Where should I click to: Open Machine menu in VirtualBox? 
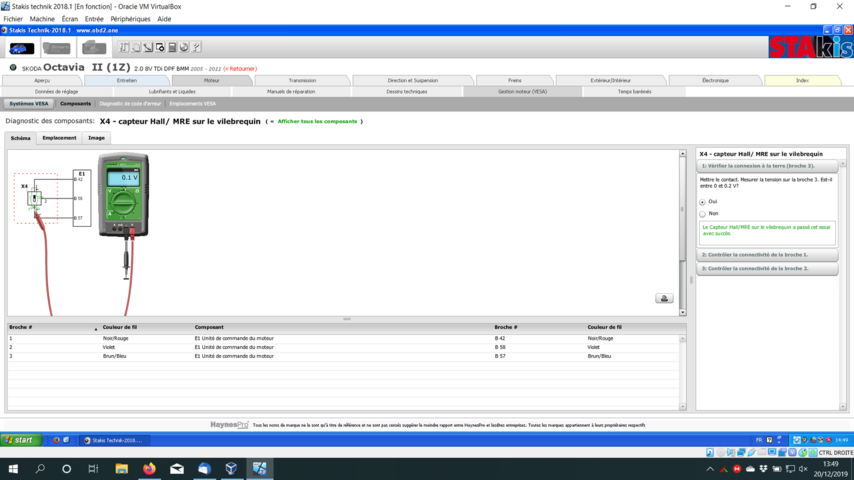point(42,19)
